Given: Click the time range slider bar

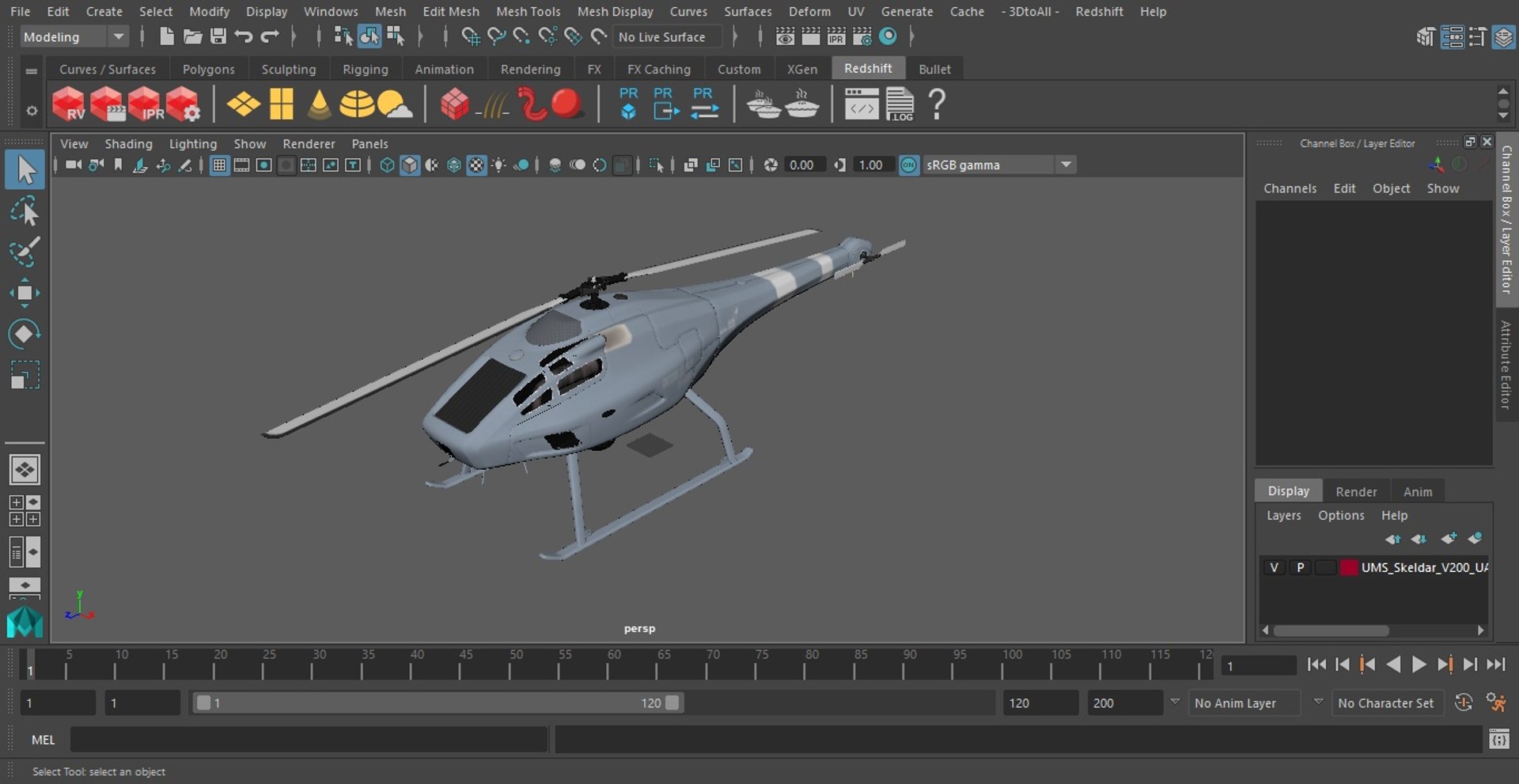Looking at the screenshot, I should click(x=438, y=703).
